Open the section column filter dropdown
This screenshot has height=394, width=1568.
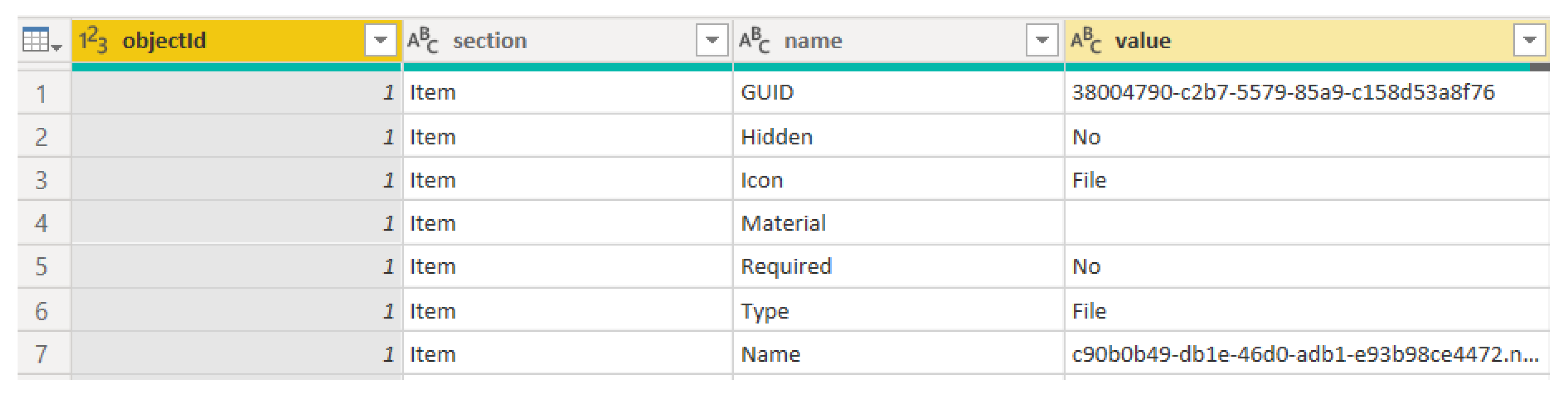[711, 41]
